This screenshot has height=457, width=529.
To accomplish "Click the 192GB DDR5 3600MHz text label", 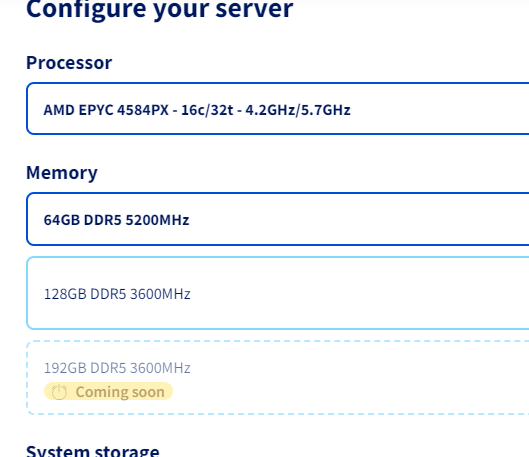I will (x=117, y=368).
